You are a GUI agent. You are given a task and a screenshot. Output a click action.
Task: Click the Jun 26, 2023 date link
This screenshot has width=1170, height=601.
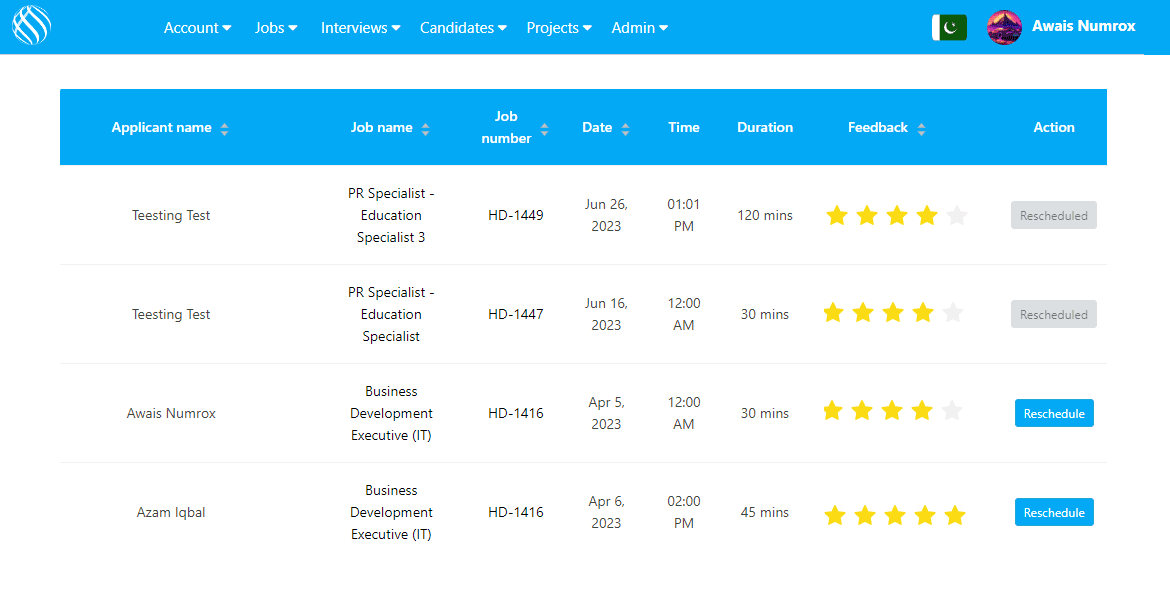pyautogui.click(x=606, y=214)
